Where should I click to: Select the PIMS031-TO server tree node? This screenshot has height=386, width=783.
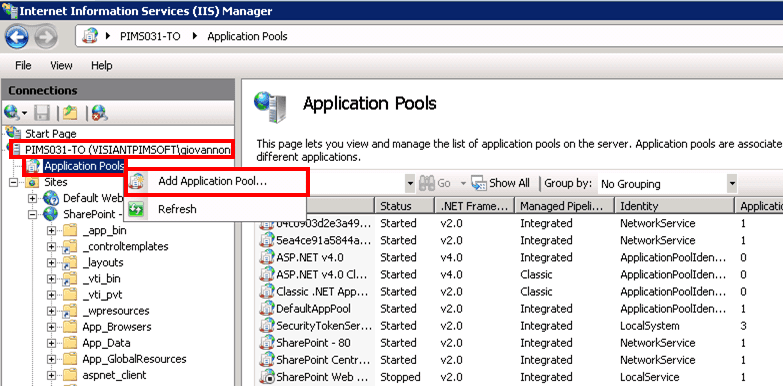128,150
